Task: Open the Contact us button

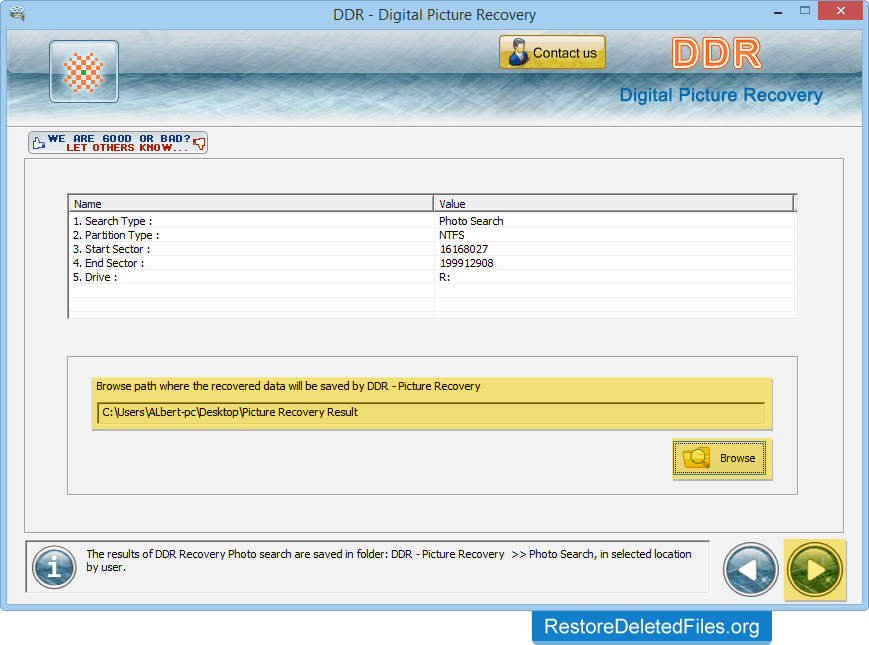Action: tap(552, 53)
